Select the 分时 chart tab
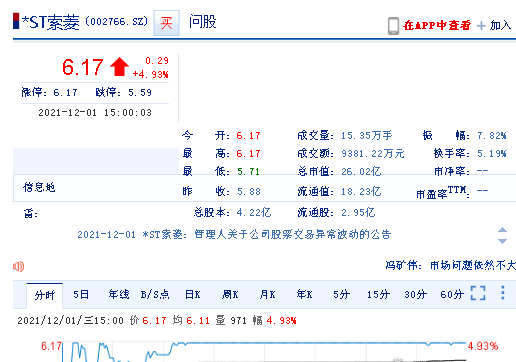Viewport: 516px width, 362px height. (45, 295)
